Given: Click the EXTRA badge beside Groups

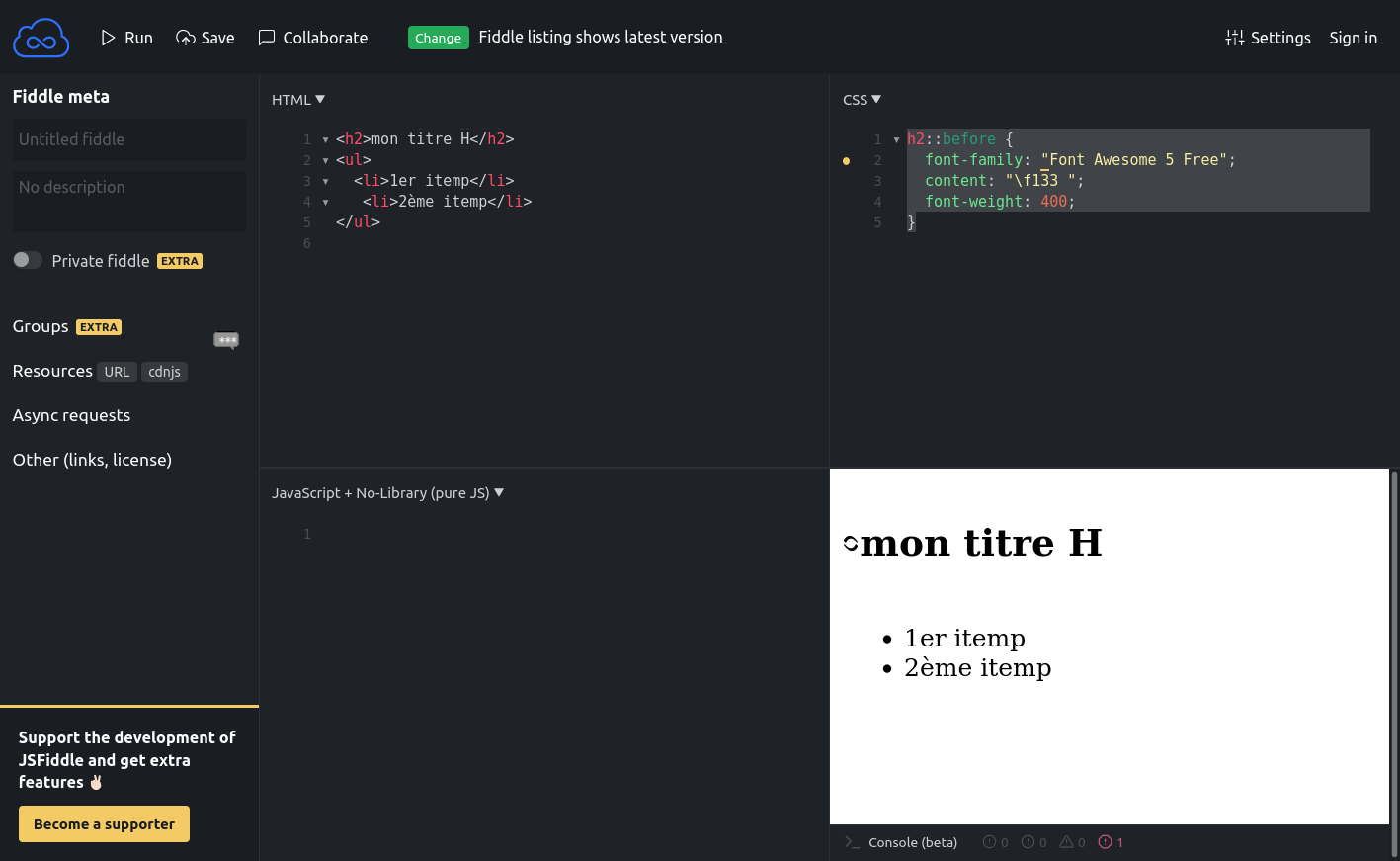Looking at the screenshot, I should click(x=99, y=327).
